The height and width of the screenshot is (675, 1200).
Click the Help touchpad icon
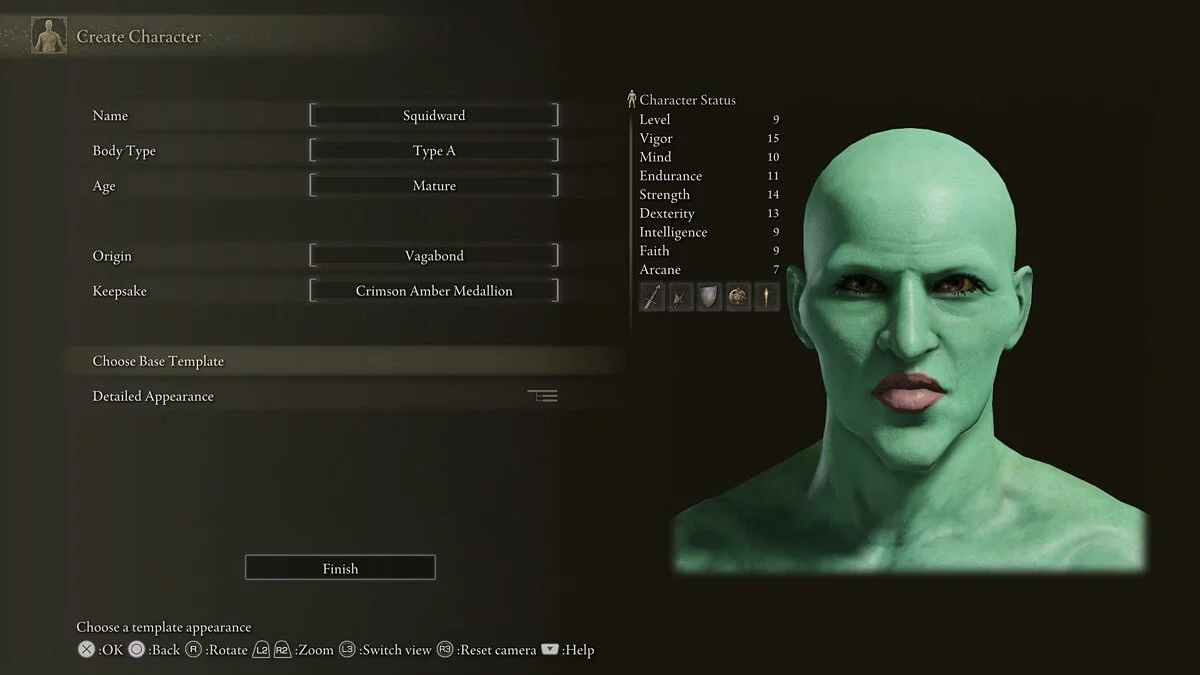pyautogui.click(x=549, y=650)
